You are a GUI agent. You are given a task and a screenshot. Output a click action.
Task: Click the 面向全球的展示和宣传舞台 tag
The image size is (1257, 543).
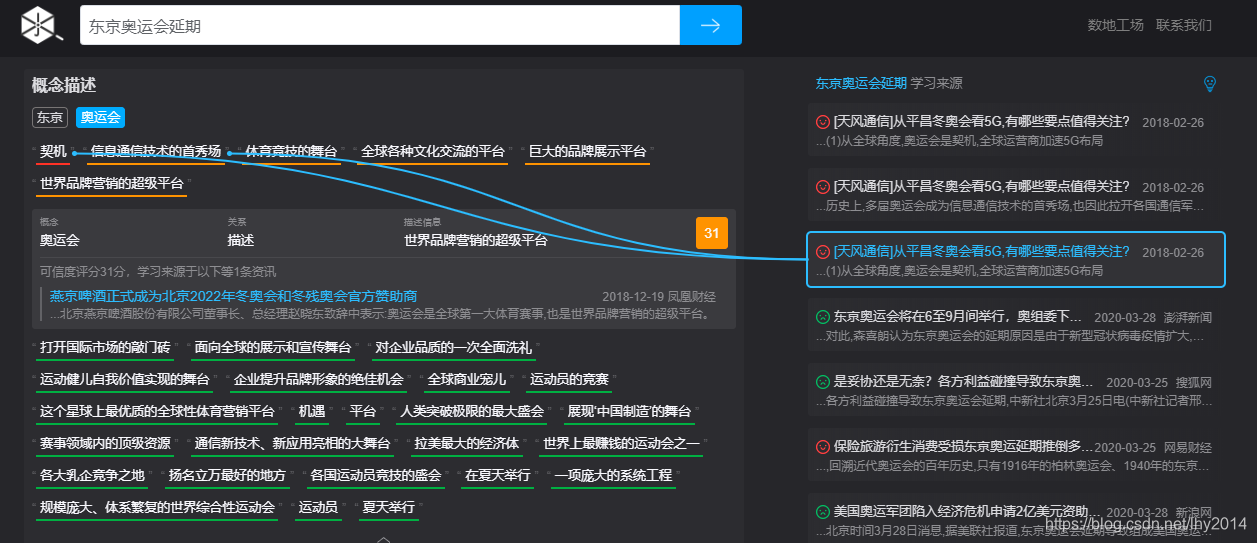click(272, 348)
